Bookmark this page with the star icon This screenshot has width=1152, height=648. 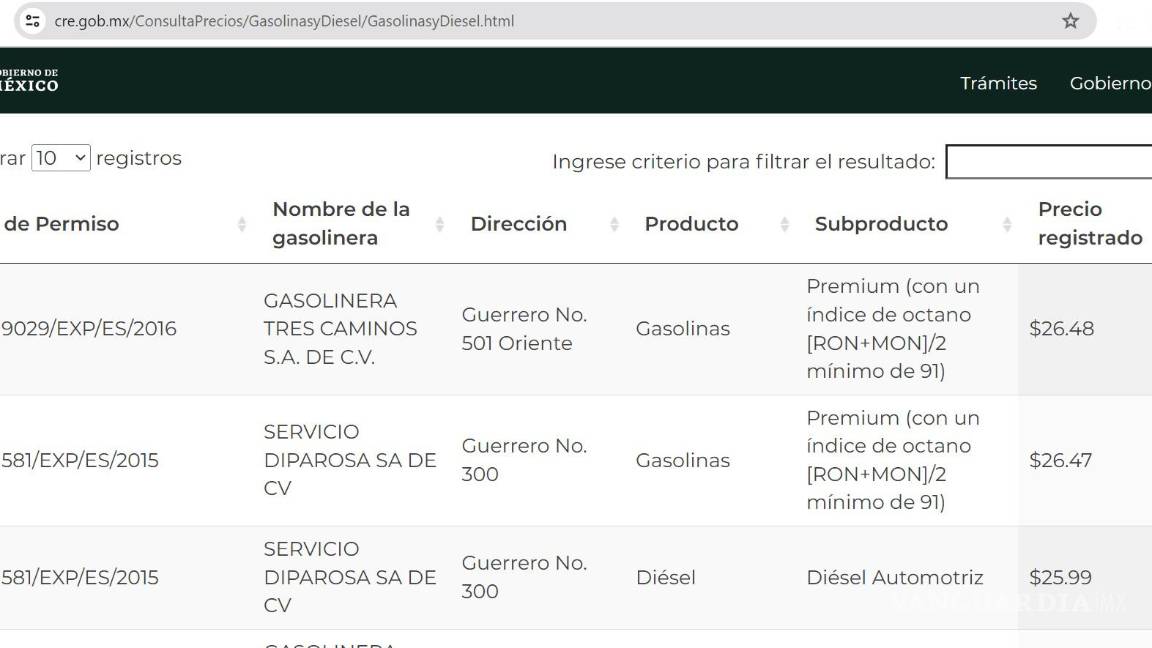click(x=1070, y=21)
